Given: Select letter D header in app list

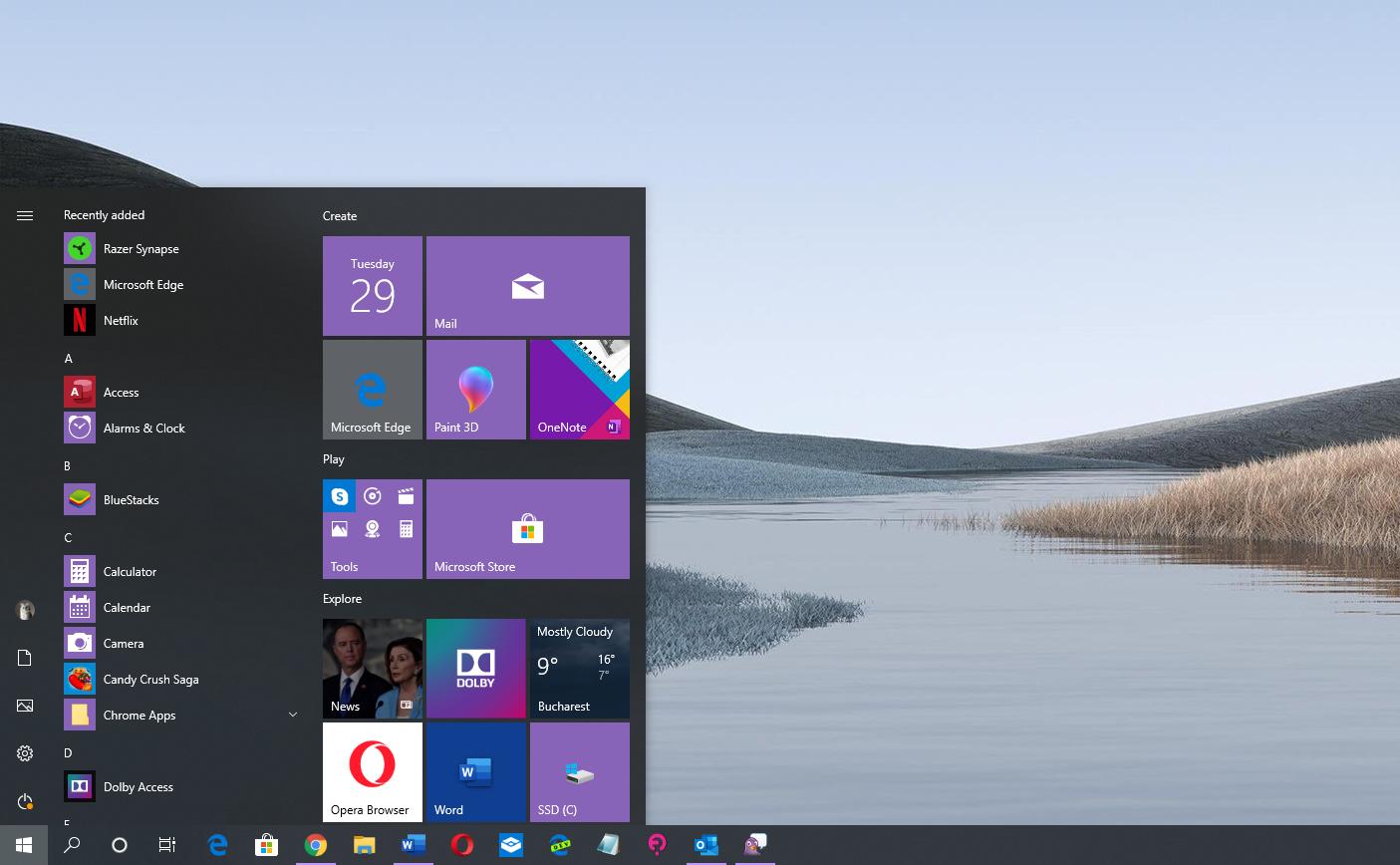Looking at the screenshot, I should (x=68, y=753).
